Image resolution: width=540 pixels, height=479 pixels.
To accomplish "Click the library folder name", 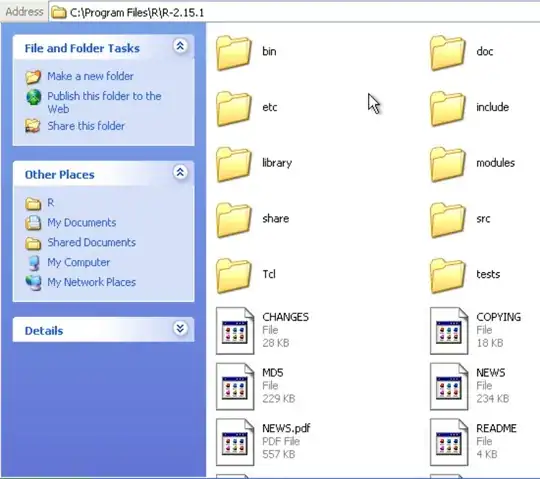I will (277, 163).
